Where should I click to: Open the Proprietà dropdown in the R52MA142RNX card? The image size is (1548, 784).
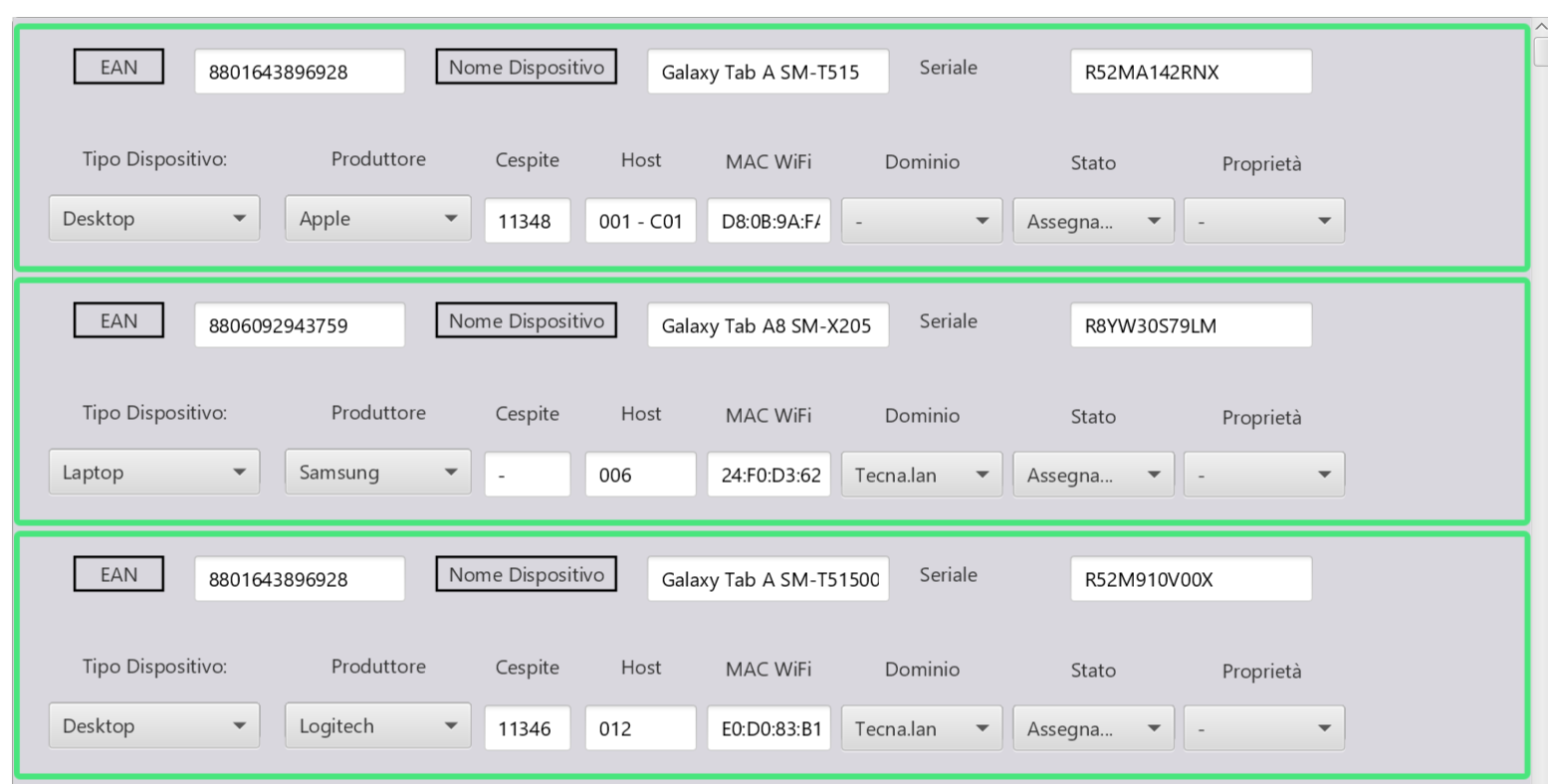coord(1263,221)
